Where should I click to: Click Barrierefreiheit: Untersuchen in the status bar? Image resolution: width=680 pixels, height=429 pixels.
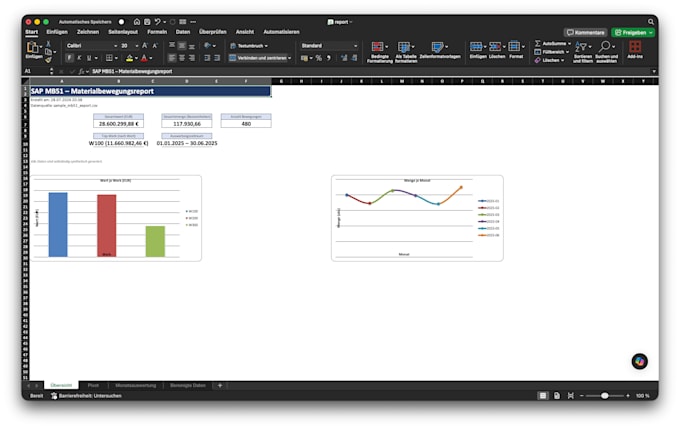coord(86,396)
